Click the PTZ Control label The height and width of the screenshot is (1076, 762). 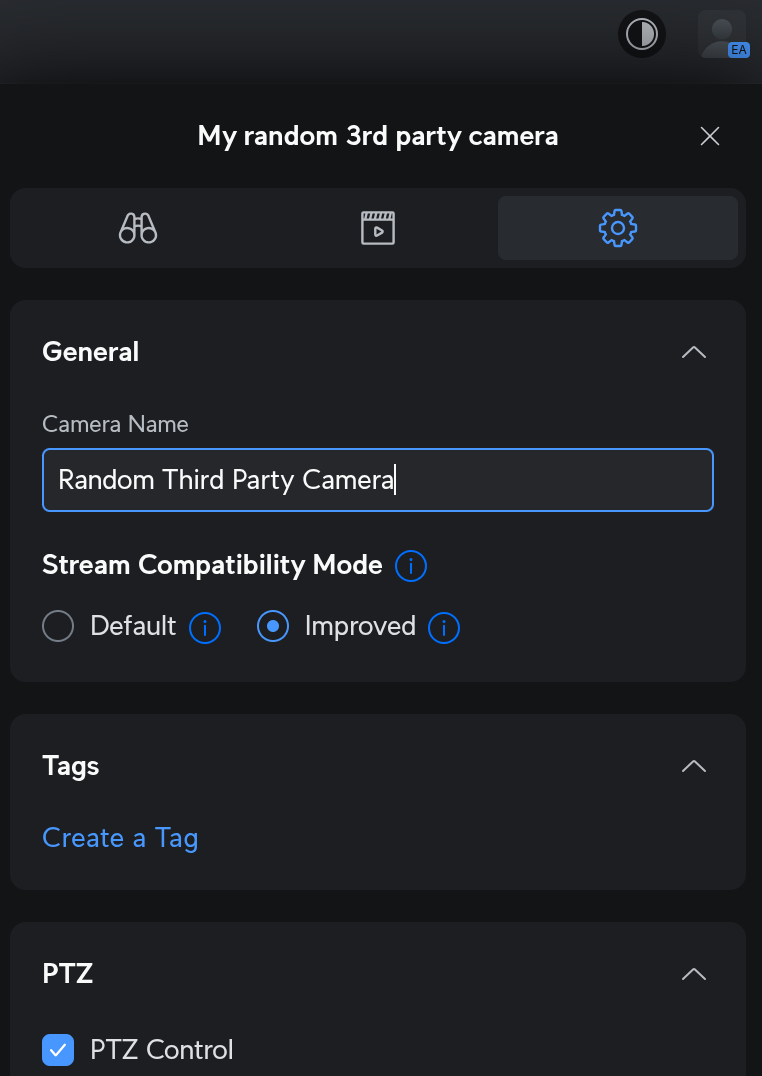pyautogui.click(x=162, y=1050)
